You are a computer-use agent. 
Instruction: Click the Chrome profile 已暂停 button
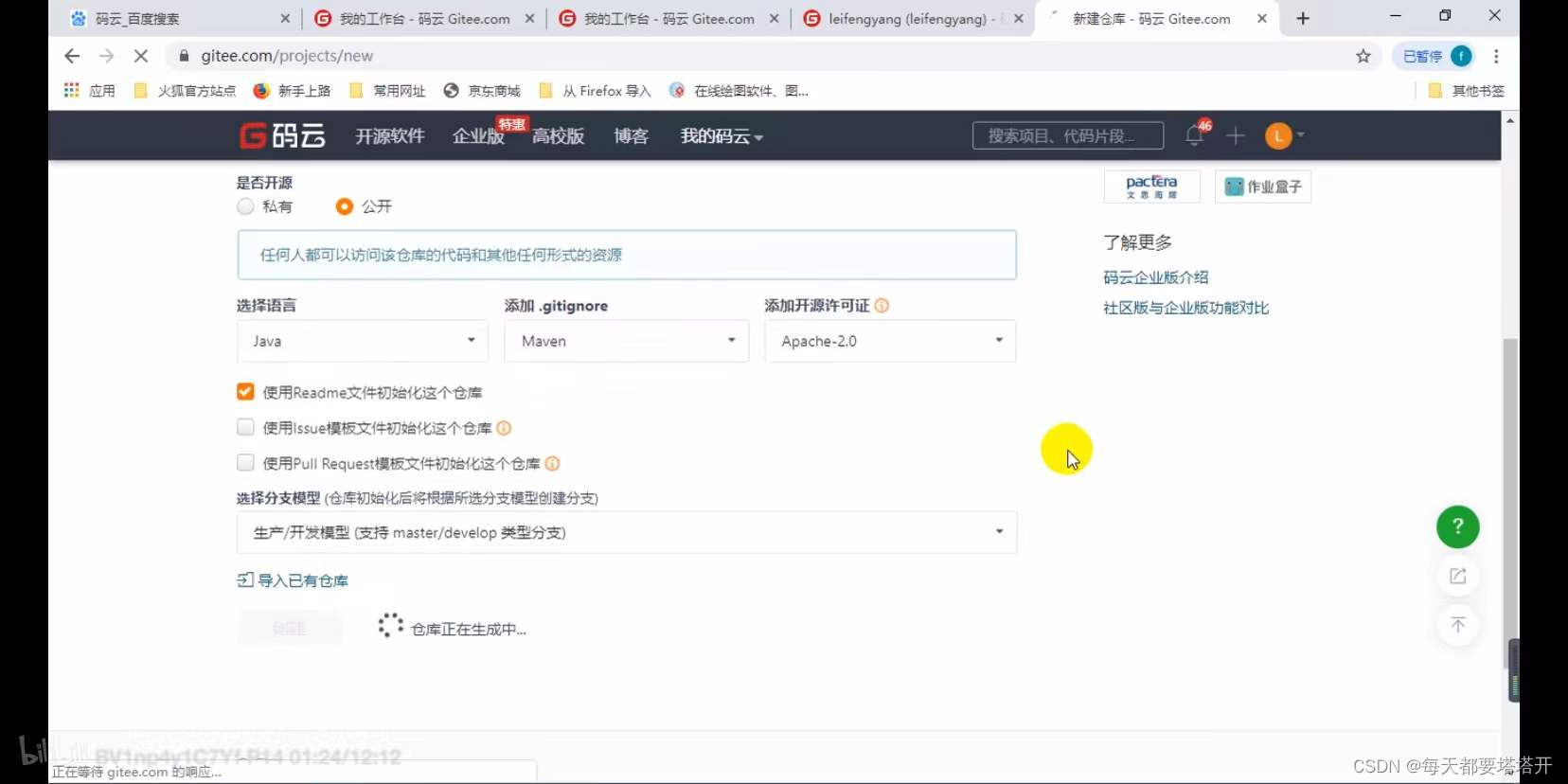pos(1436,56)
